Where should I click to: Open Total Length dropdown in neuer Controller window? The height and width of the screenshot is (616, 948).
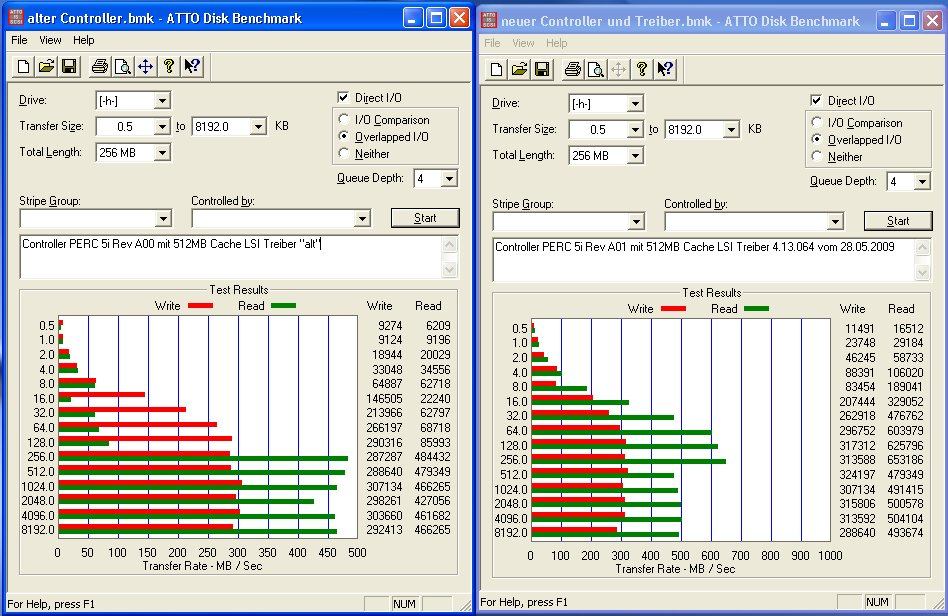point(635,156)
